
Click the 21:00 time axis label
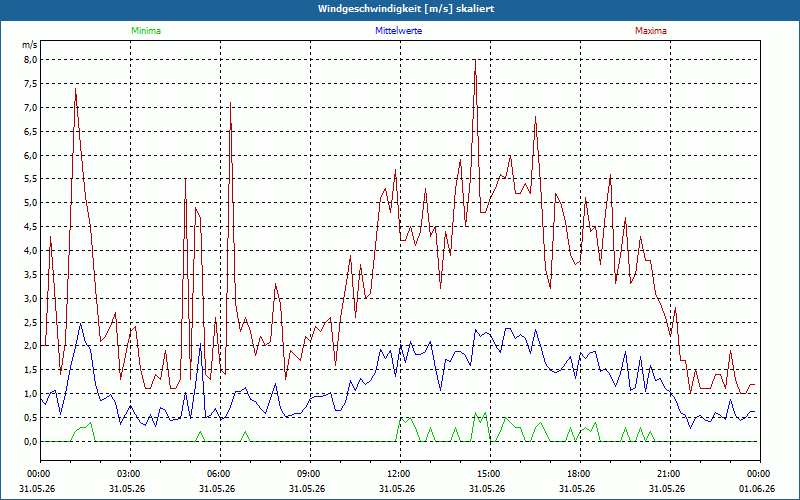[670, 474]
